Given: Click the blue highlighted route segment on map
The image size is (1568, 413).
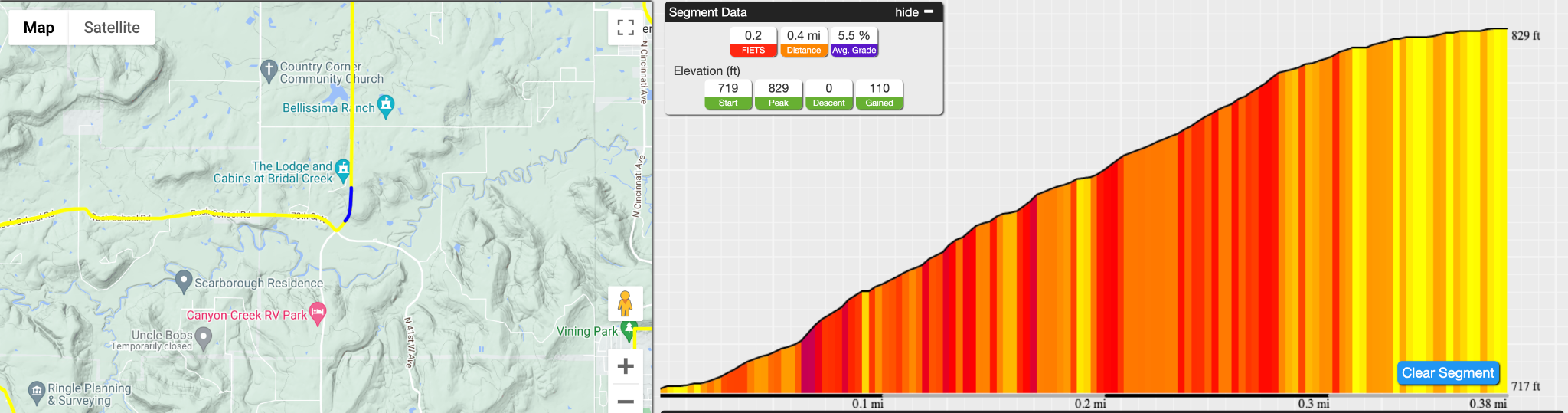Looking at the screenshot, I should [x=350, y=203].
